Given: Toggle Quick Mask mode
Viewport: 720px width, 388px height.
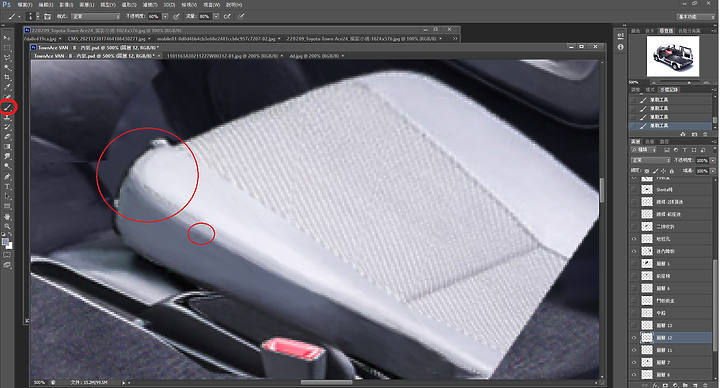Looking at the screenshot, I should pyautogui.click(x=7, y=255).
